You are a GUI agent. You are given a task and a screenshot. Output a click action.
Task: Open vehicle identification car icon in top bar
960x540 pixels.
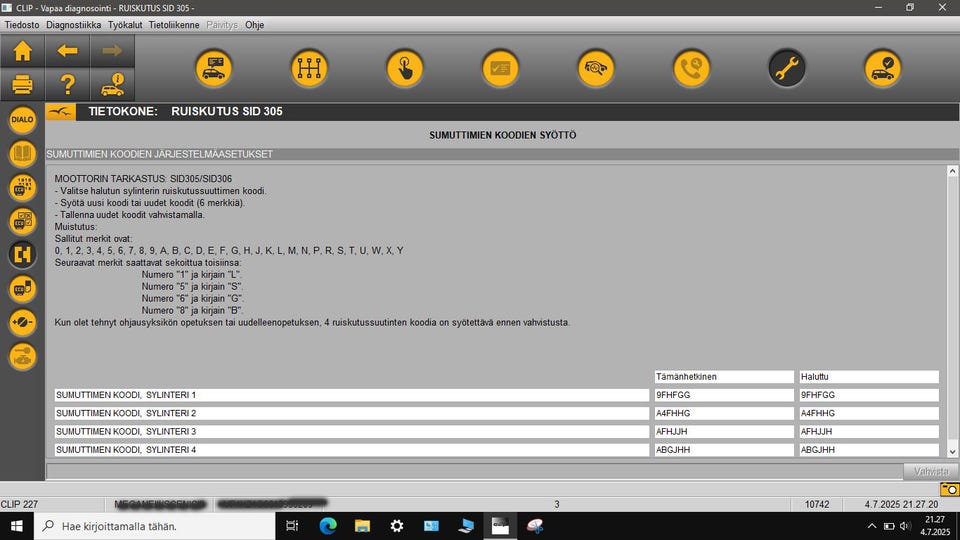tap(214, 68)
